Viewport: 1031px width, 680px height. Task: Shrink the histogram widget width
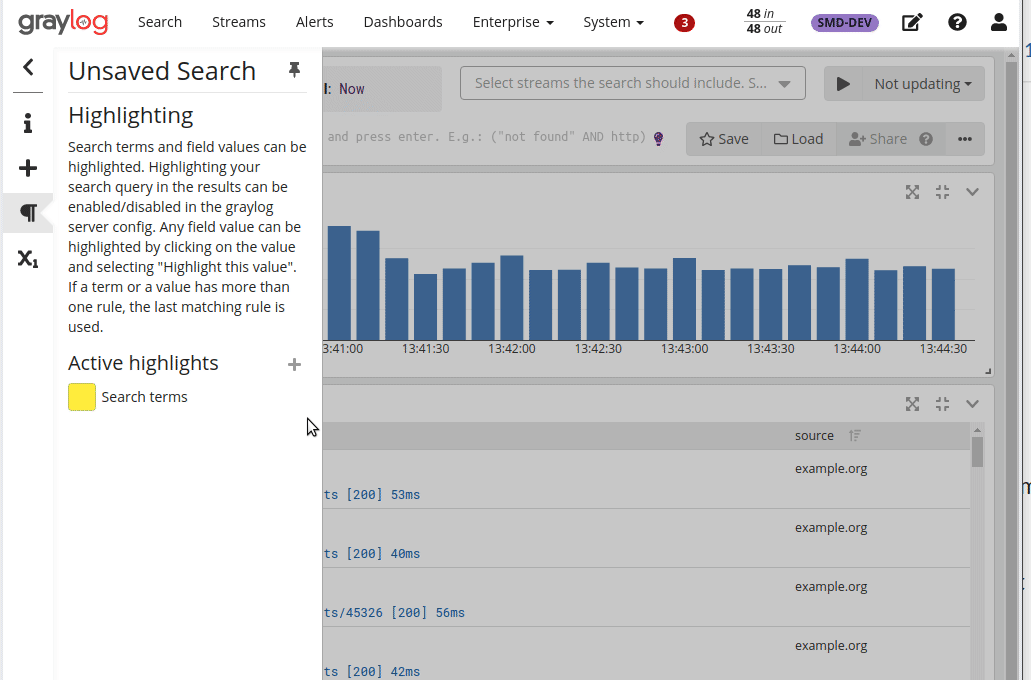pos(942,192)
